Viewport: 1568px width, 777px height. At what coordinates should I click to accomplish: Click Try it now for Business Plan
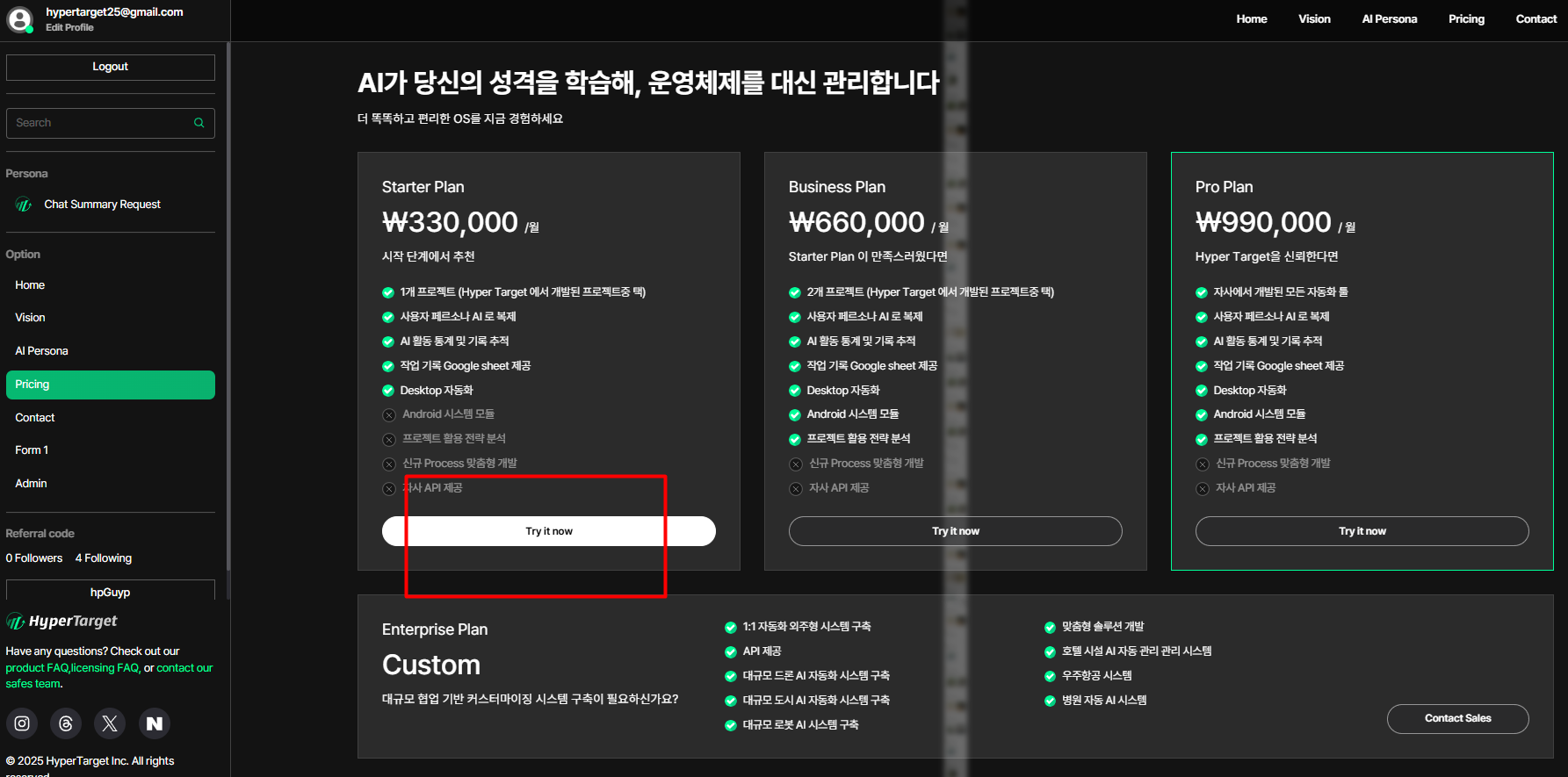pos(956,531)
